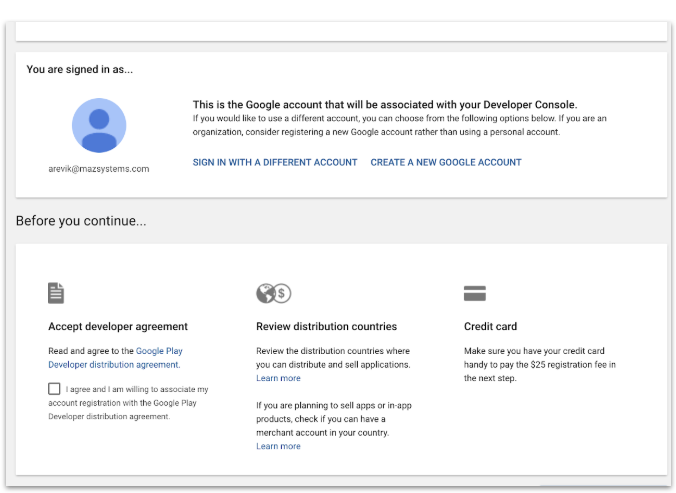Viewport: 676px width, 493px height.
Task: Click the bold Developer Console association notice
Action: click(x=385, y=105)
